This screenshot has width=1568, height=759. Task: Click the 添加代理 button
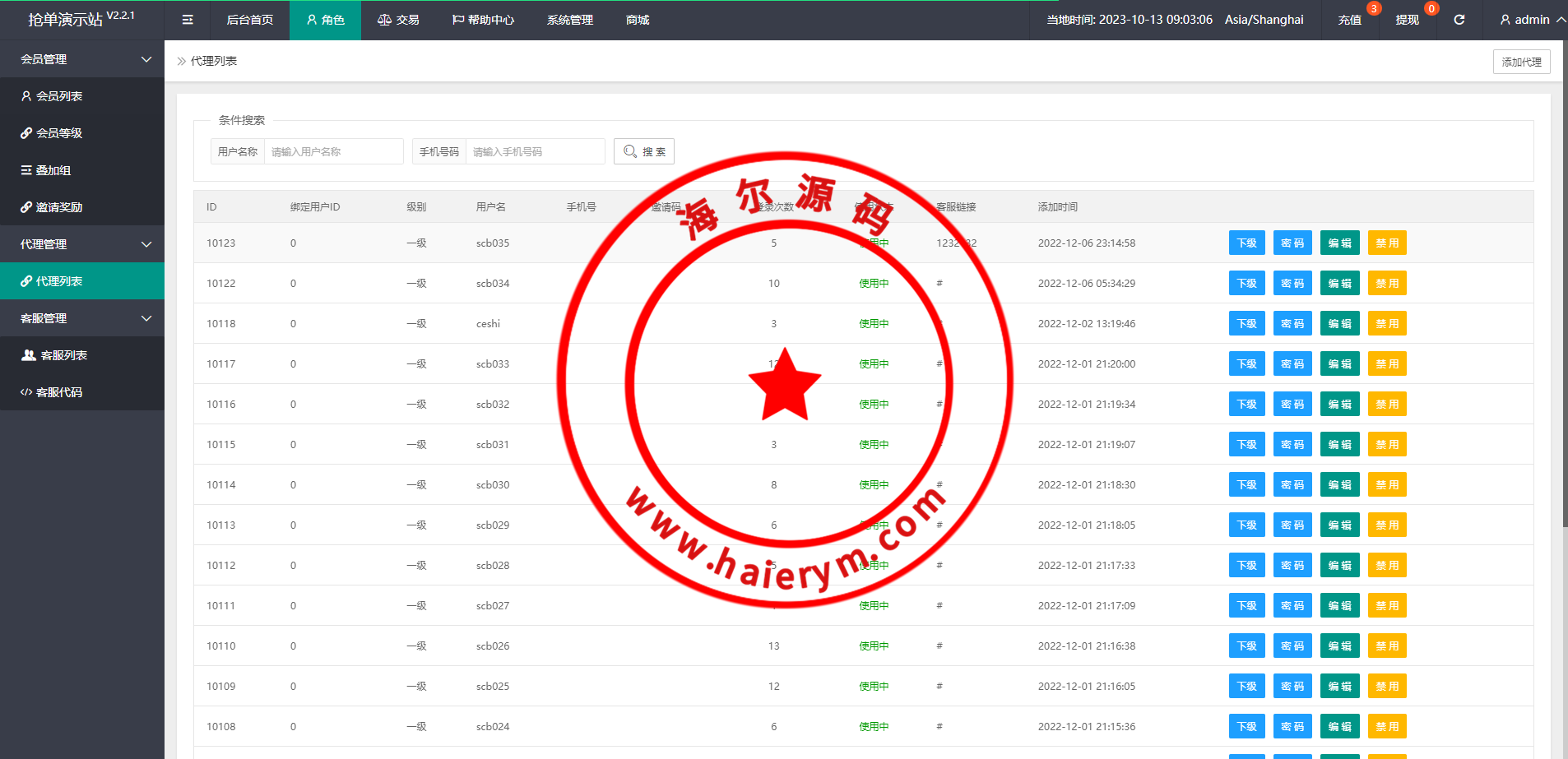[x=1521, y=62]
